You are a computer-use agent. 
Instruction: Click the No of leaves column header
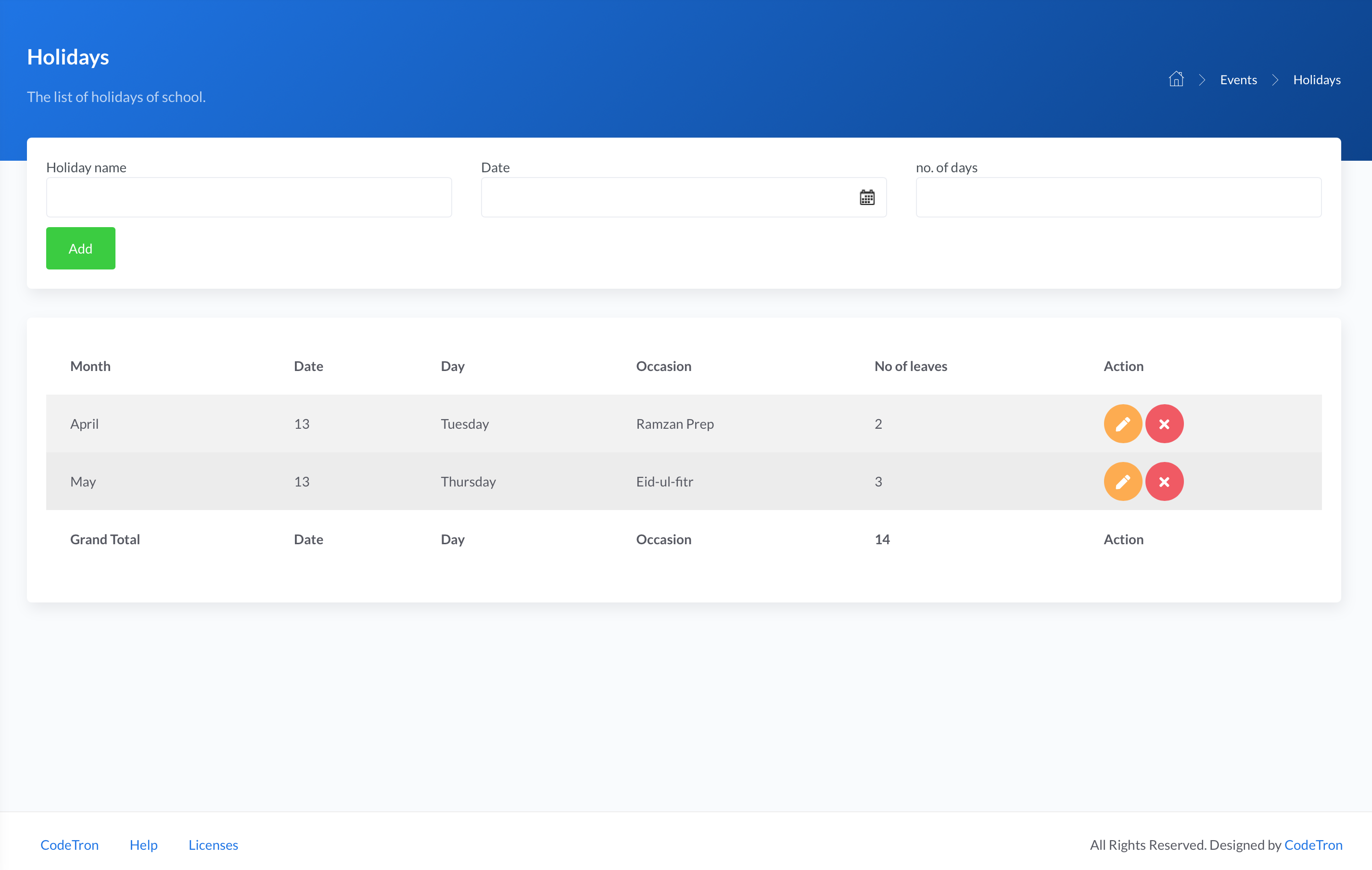click(x=911, y=366)
